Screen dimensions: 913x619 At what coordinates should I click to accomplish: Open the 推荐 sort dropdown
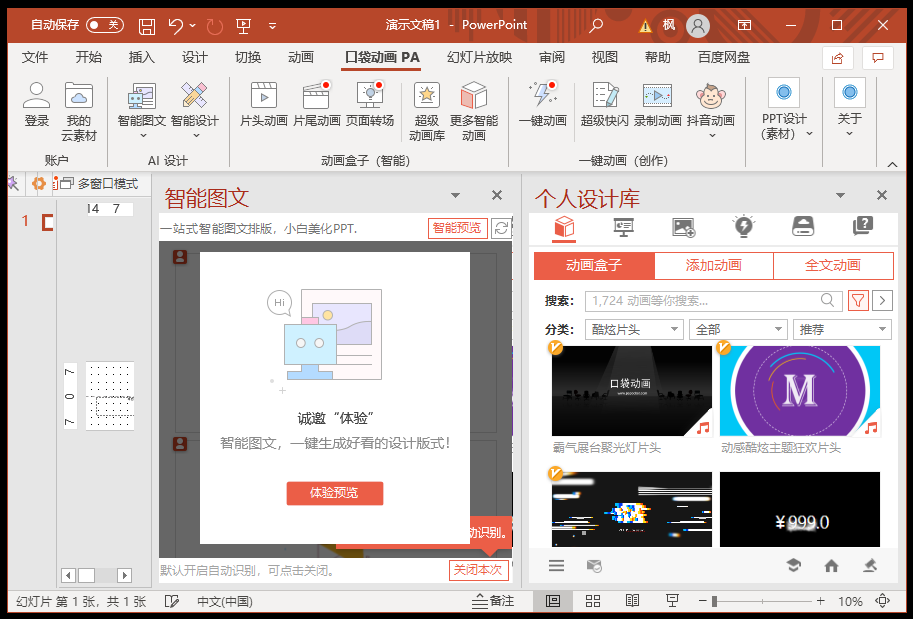(842, 329)
